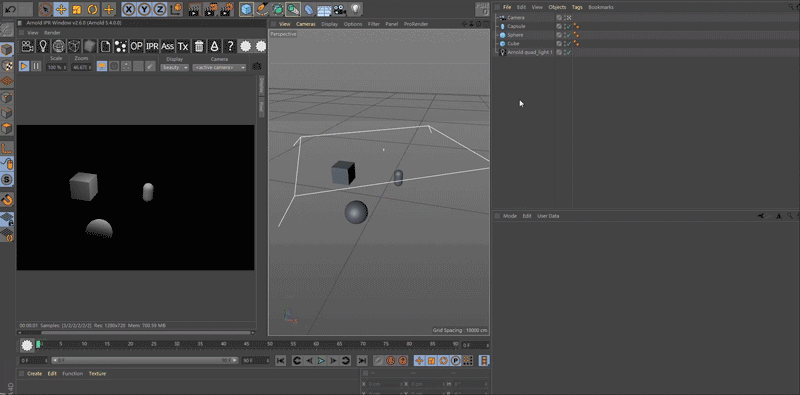Click the Undo arrow icon

(x=10, y=9)
